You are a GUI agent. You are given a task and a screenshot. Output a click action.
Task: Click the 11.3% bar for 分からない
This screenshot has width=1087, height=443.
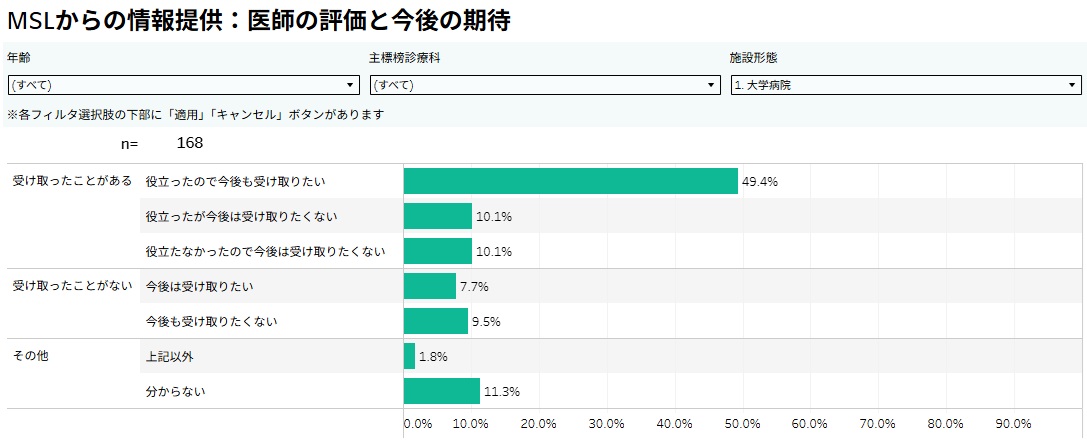tap(441, 391)
